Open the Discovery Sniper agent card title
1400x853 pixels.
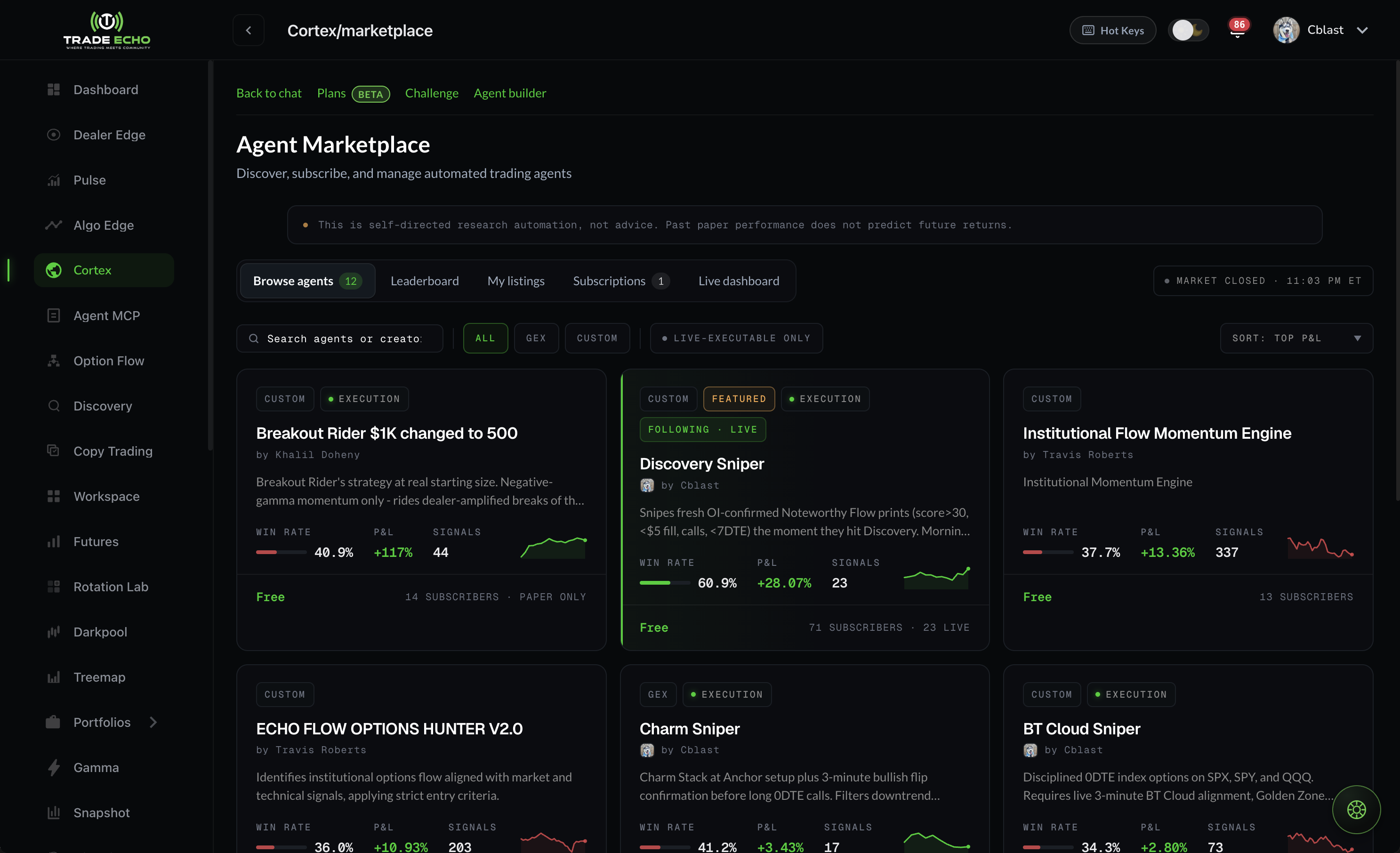pyautogui.click(x=701, y=464)
